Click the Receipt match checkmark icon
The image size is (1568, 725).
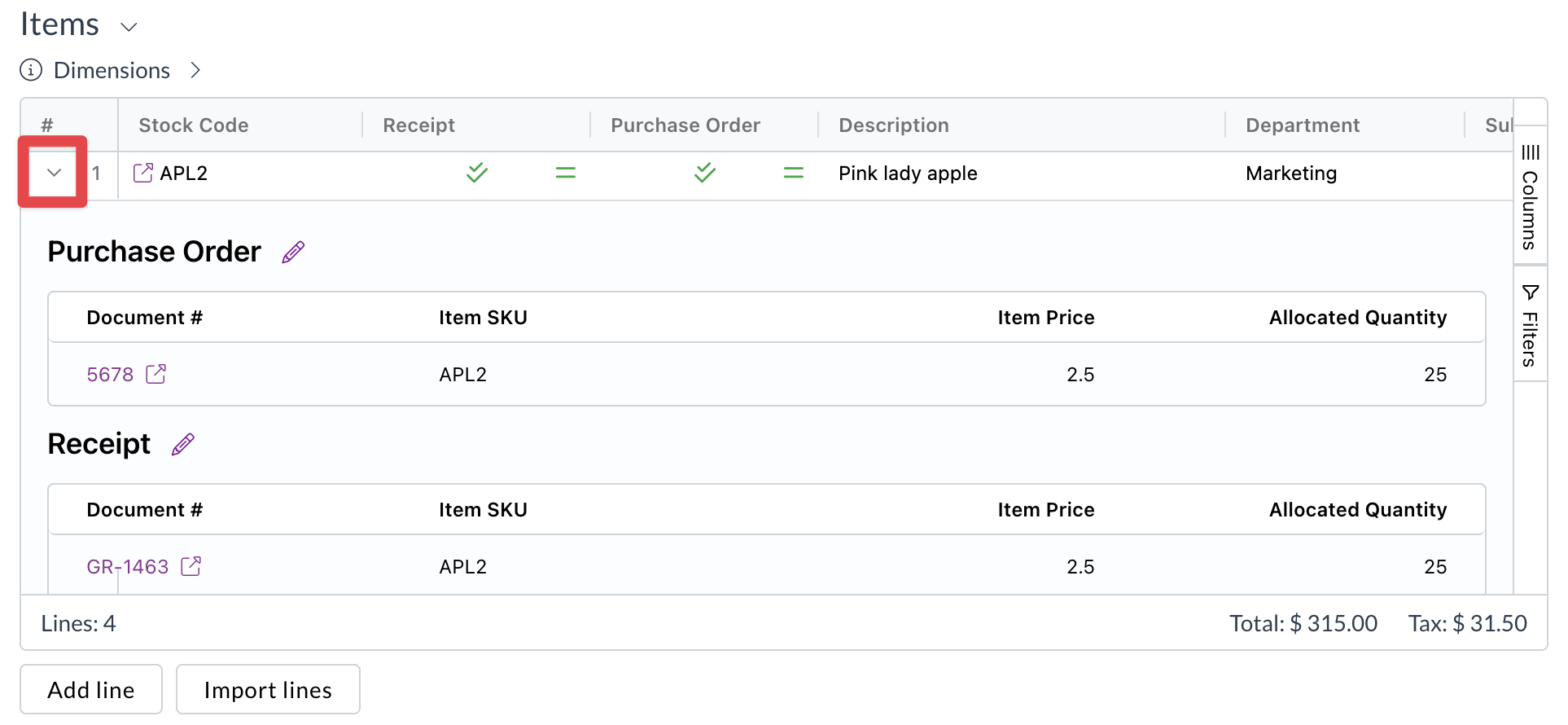tap(477, 172)
